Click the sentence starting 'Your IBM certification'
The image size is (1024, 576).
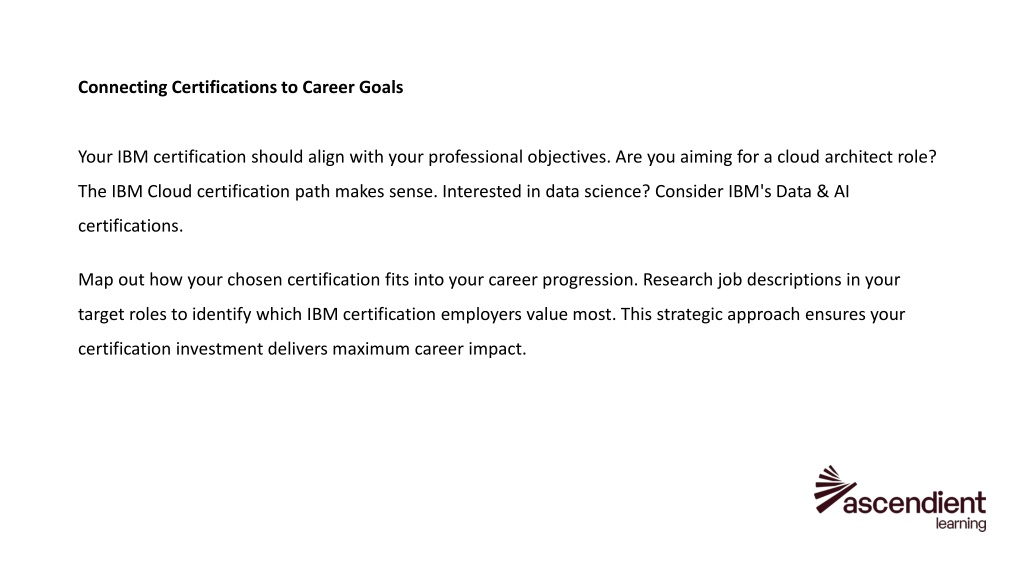pyautogui.click(x=344, y=157)
